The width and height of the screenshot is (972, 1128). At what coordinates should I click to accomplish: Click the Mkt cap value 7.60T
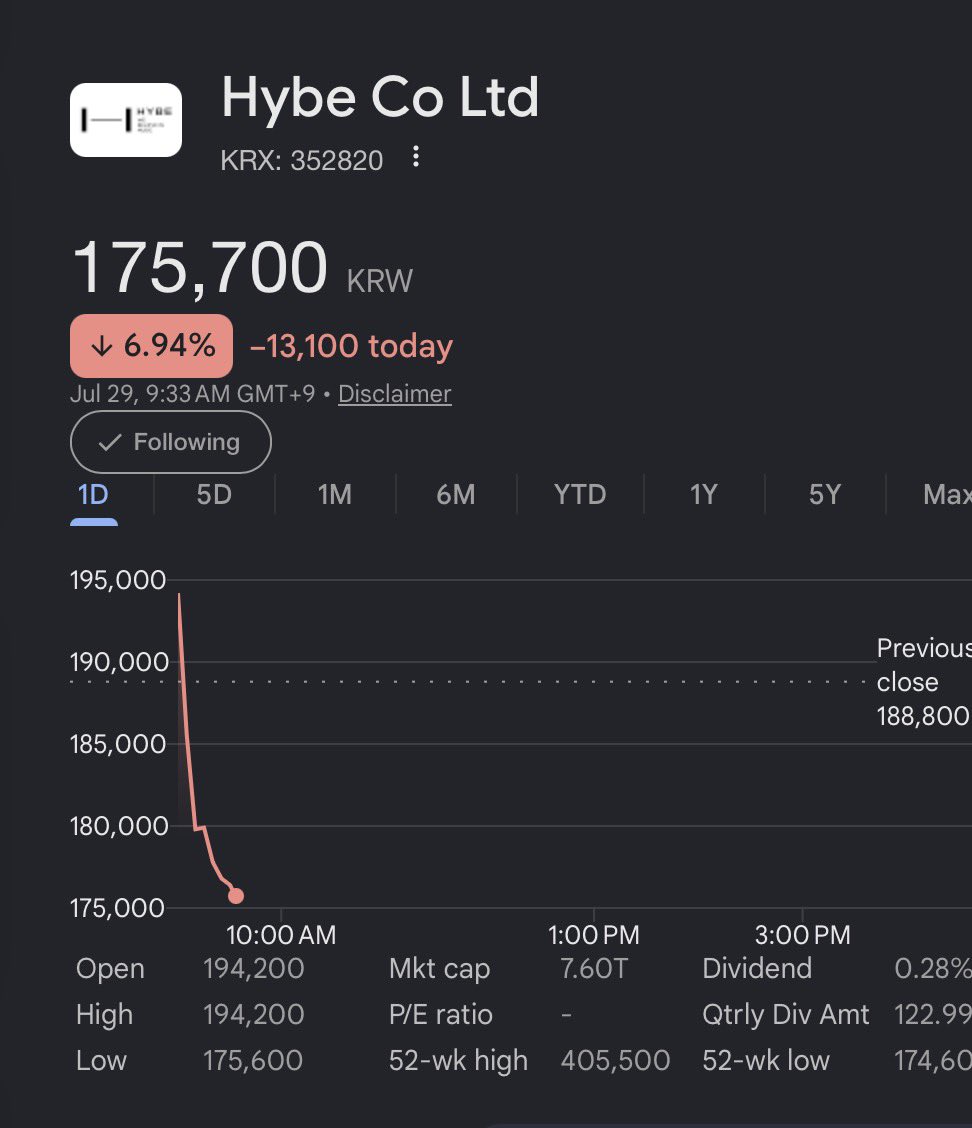(594, 968)
